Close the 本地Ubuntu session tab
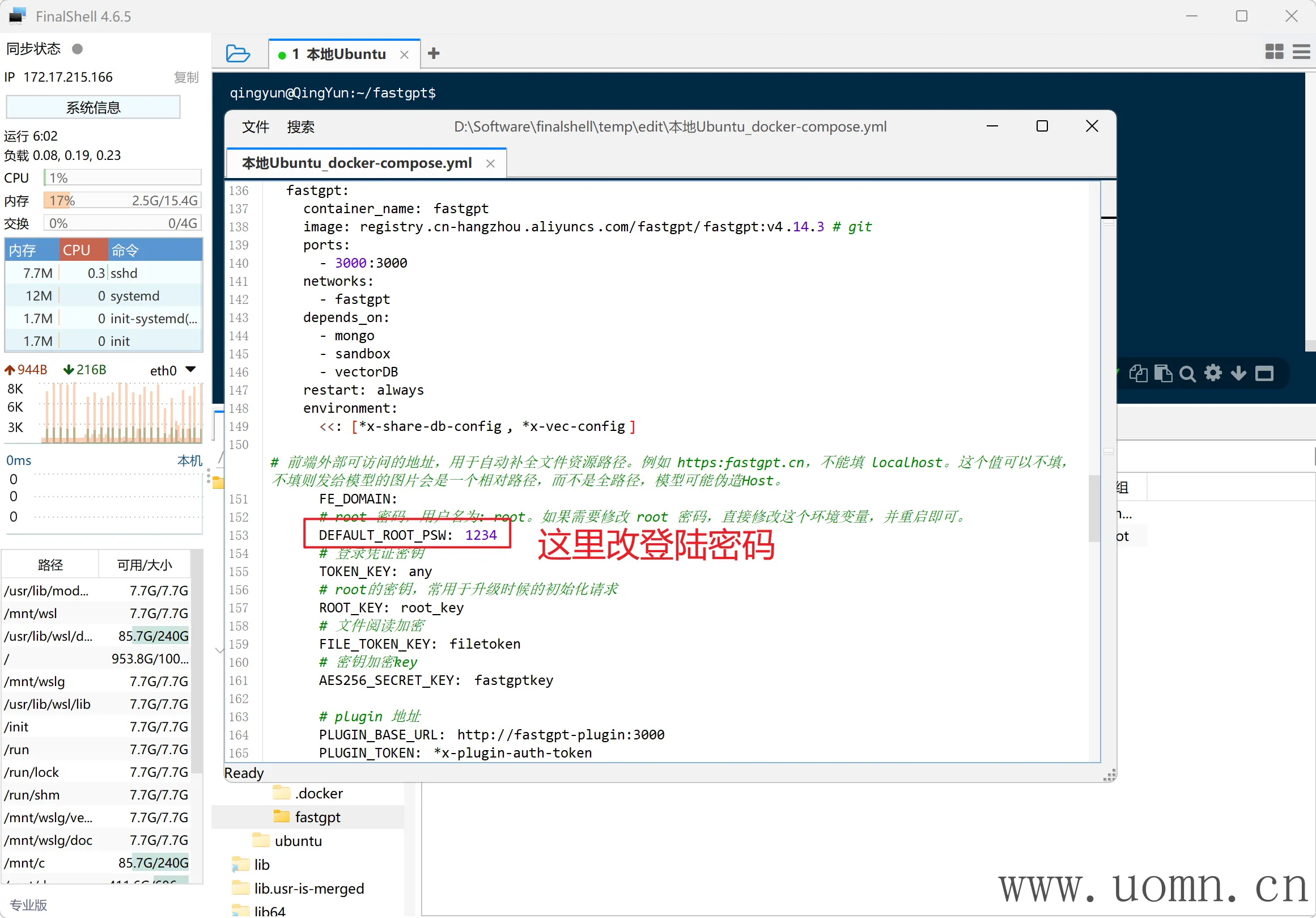 [404, 54]
